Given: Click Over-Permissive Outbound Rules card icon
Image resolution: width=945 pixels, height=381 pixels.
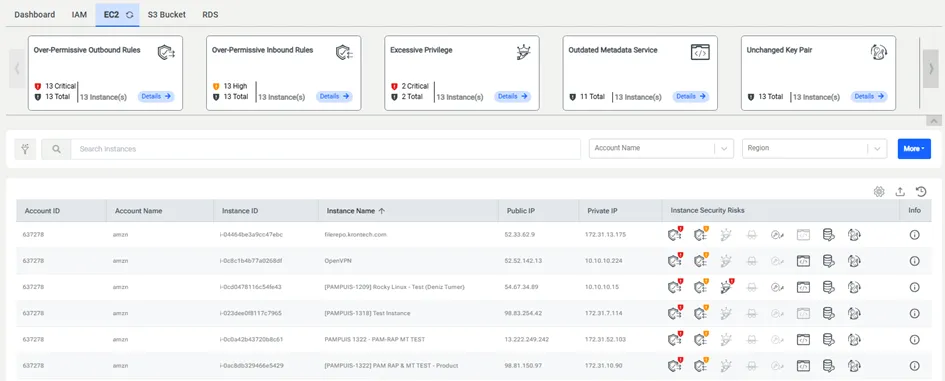Looking at the screenshot, I should pyautogui.click(x=166, y=52).
